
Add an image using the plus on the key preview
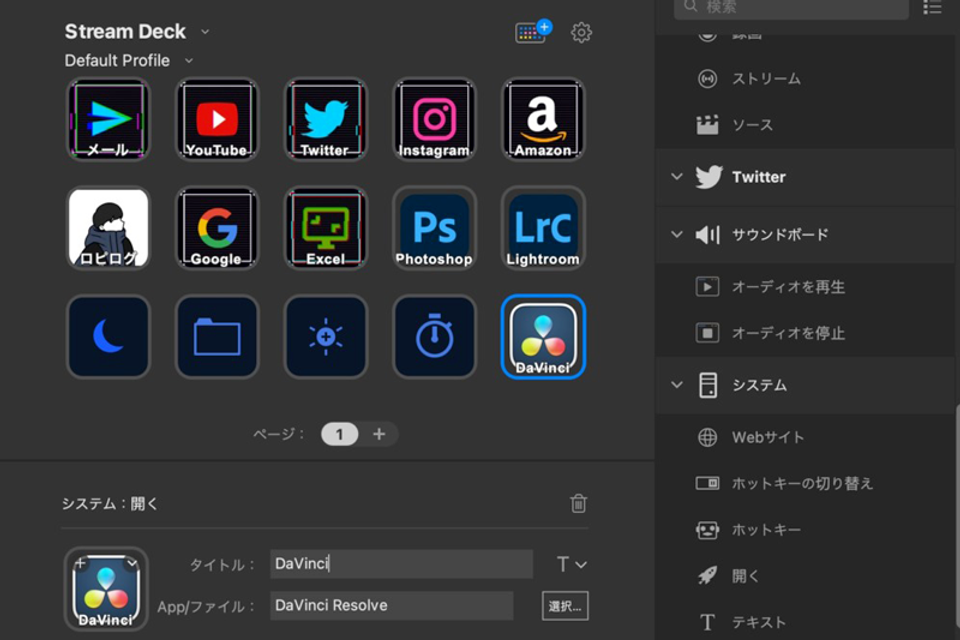pos(80,563)
